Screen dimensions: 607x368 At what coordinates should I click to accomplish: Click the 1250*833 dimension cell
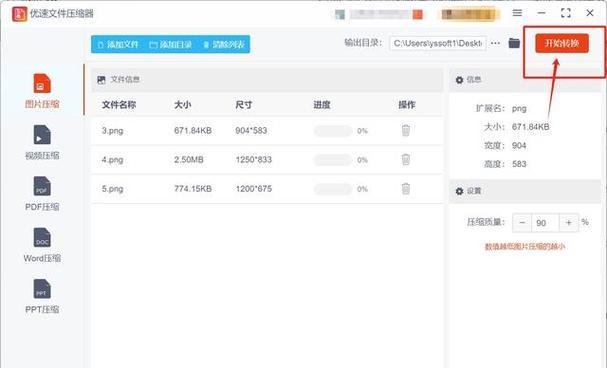tap(254, 159)
